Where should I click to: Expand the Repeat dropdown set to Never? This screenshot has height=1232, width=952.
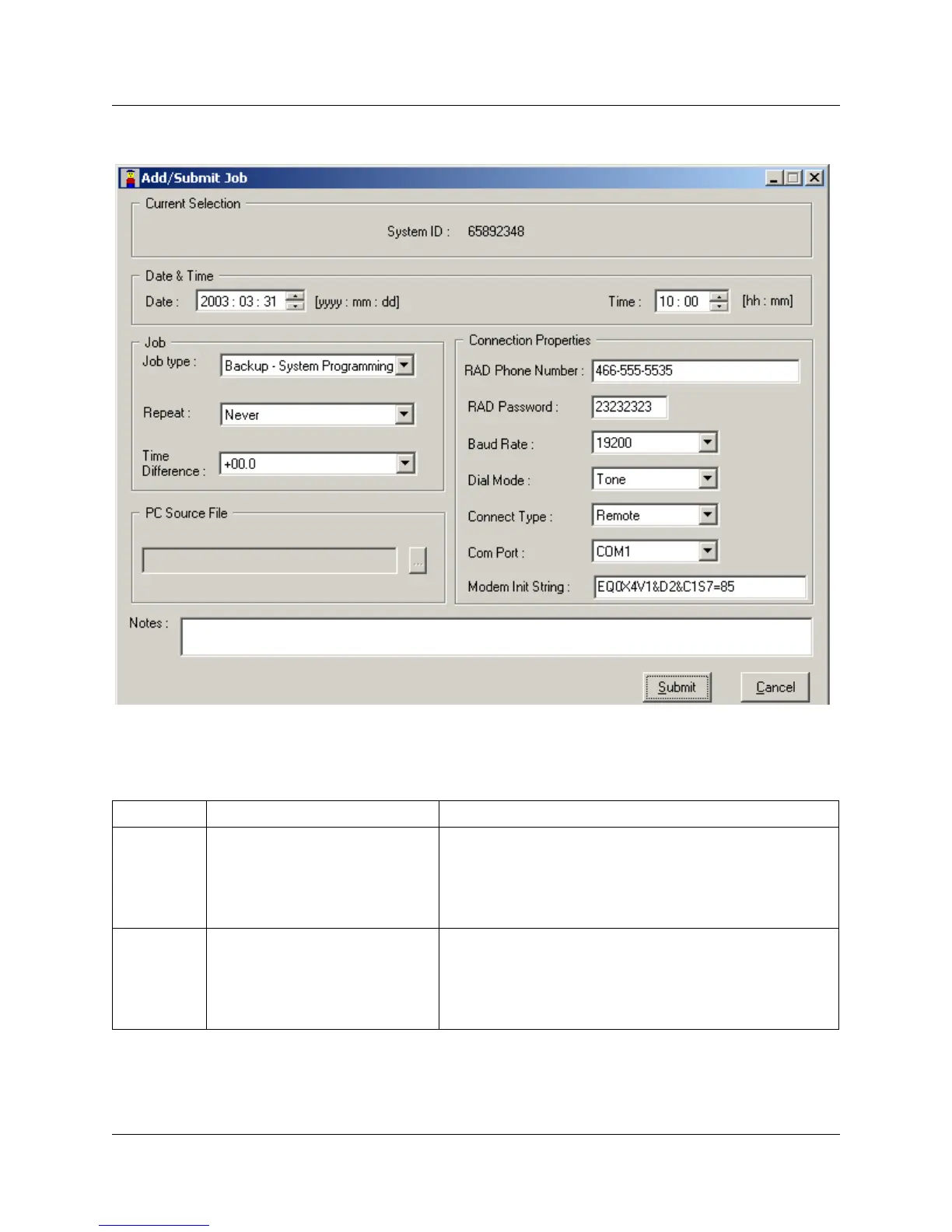point(404,415)
